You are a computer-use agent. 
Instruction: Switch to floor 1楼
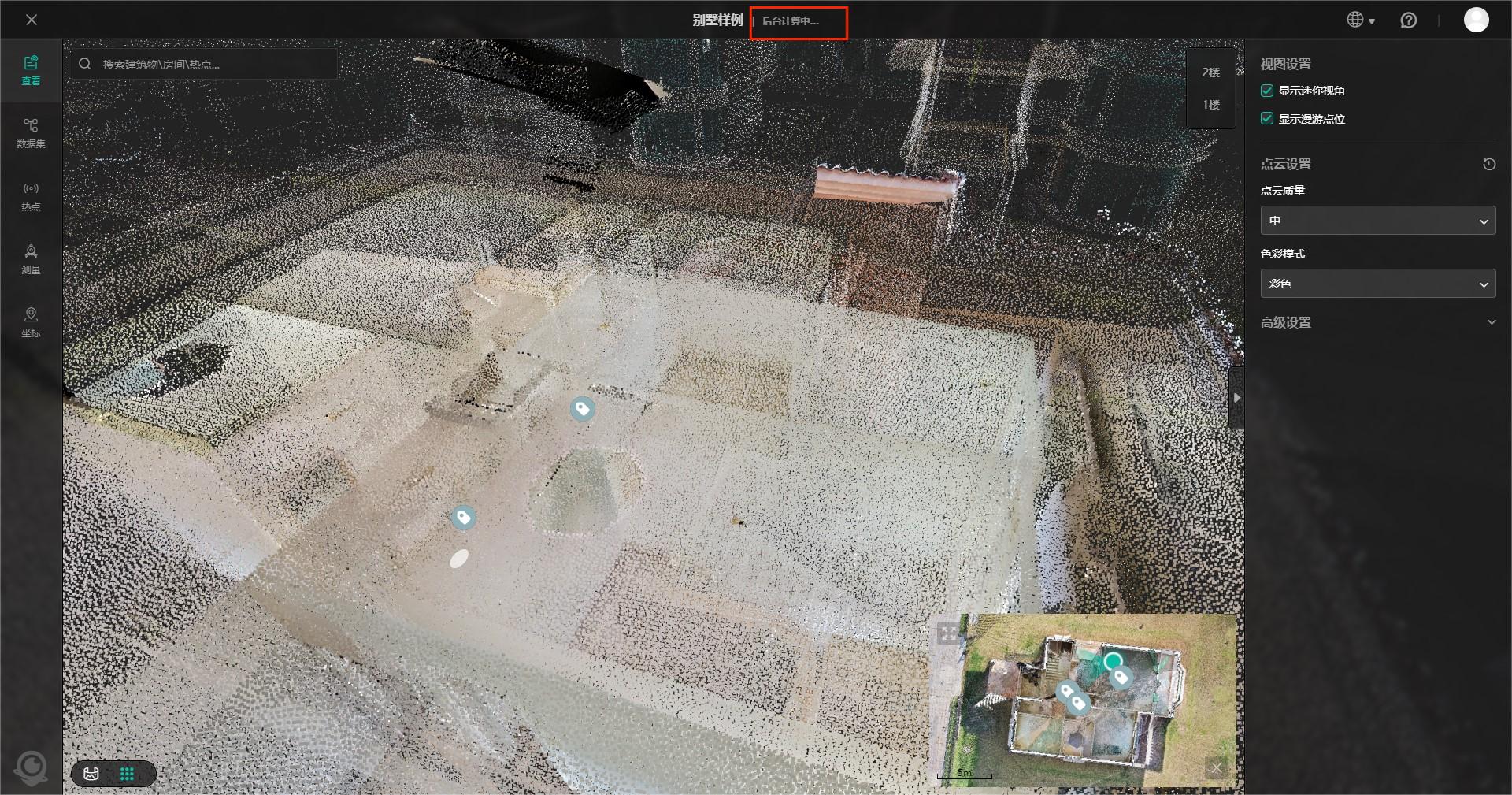[1210, 105]
